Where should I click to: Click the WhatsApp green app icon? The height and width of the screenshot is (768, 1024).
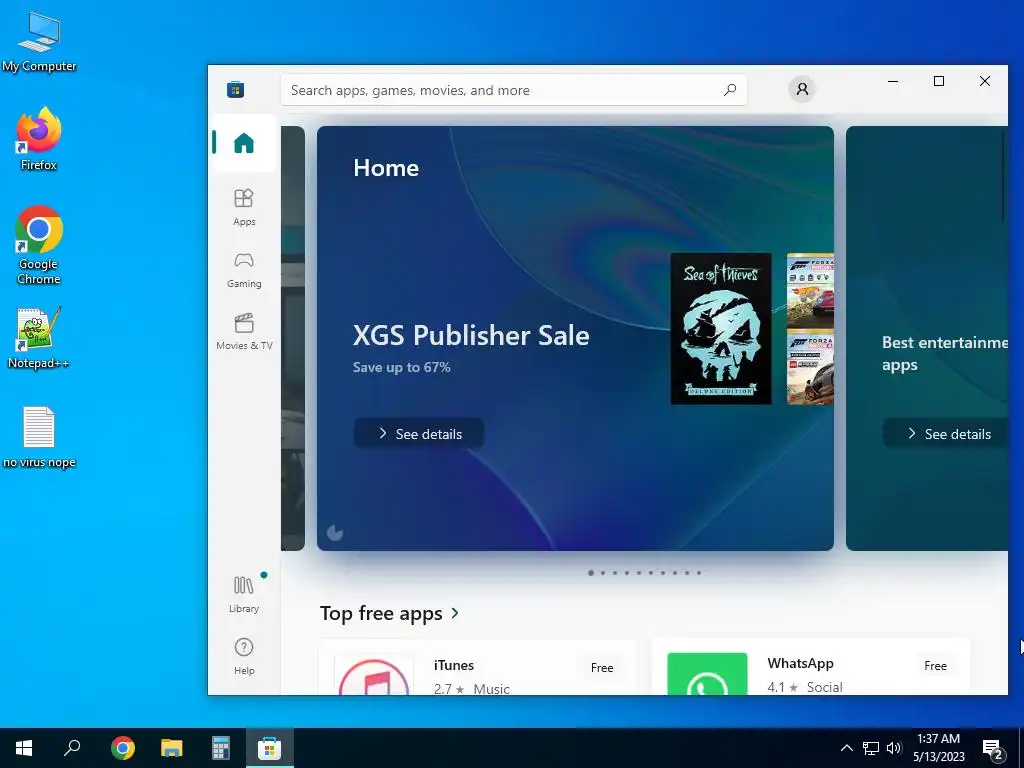point(707,674)
